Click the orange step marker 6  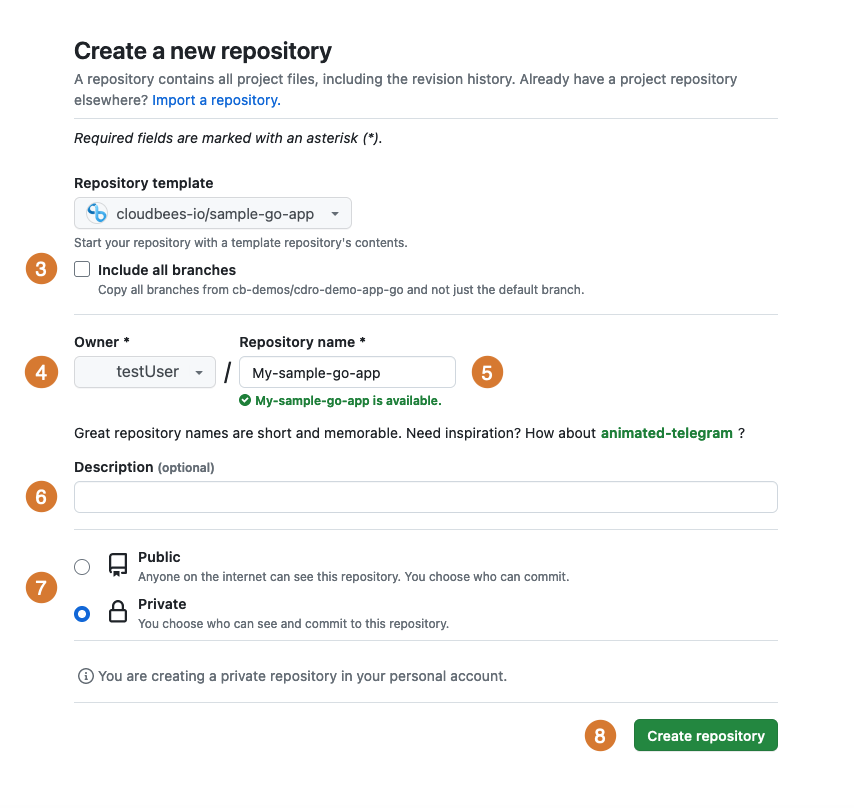point(41,496)
